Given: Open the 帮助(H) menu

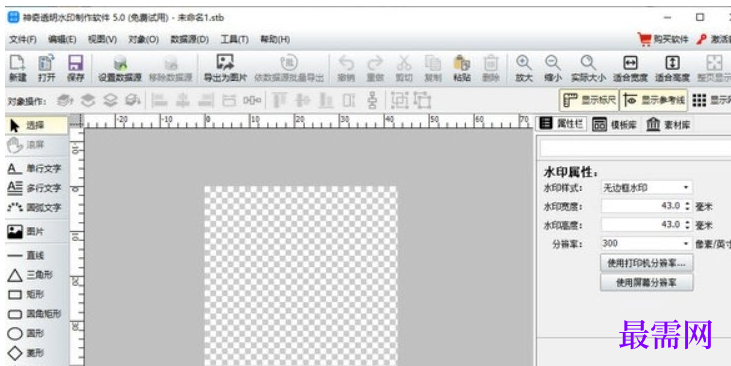Looking at the screenshot, I should 275,40.
